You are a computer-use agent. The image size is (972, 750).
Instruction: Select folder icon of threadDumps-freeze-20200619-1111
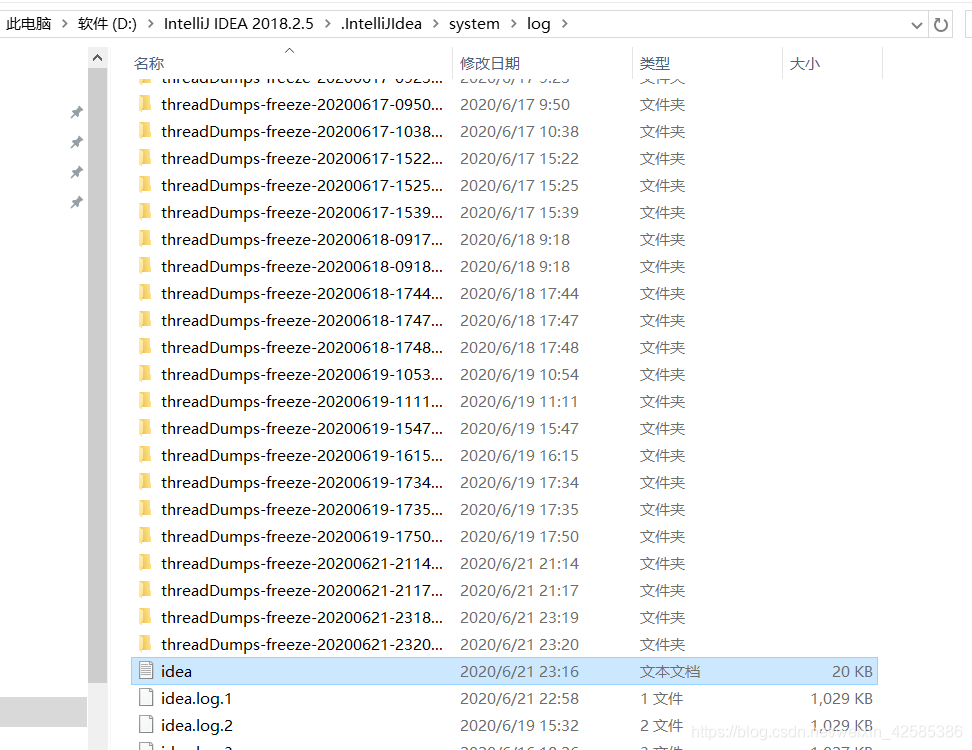pos(145,400)
